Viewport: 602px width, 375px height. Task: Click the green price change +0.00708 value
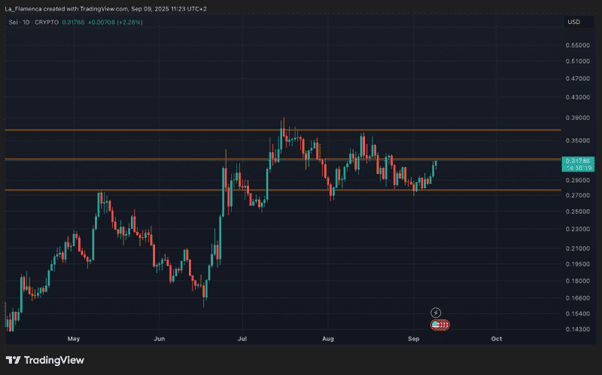(x=100, y=22)
